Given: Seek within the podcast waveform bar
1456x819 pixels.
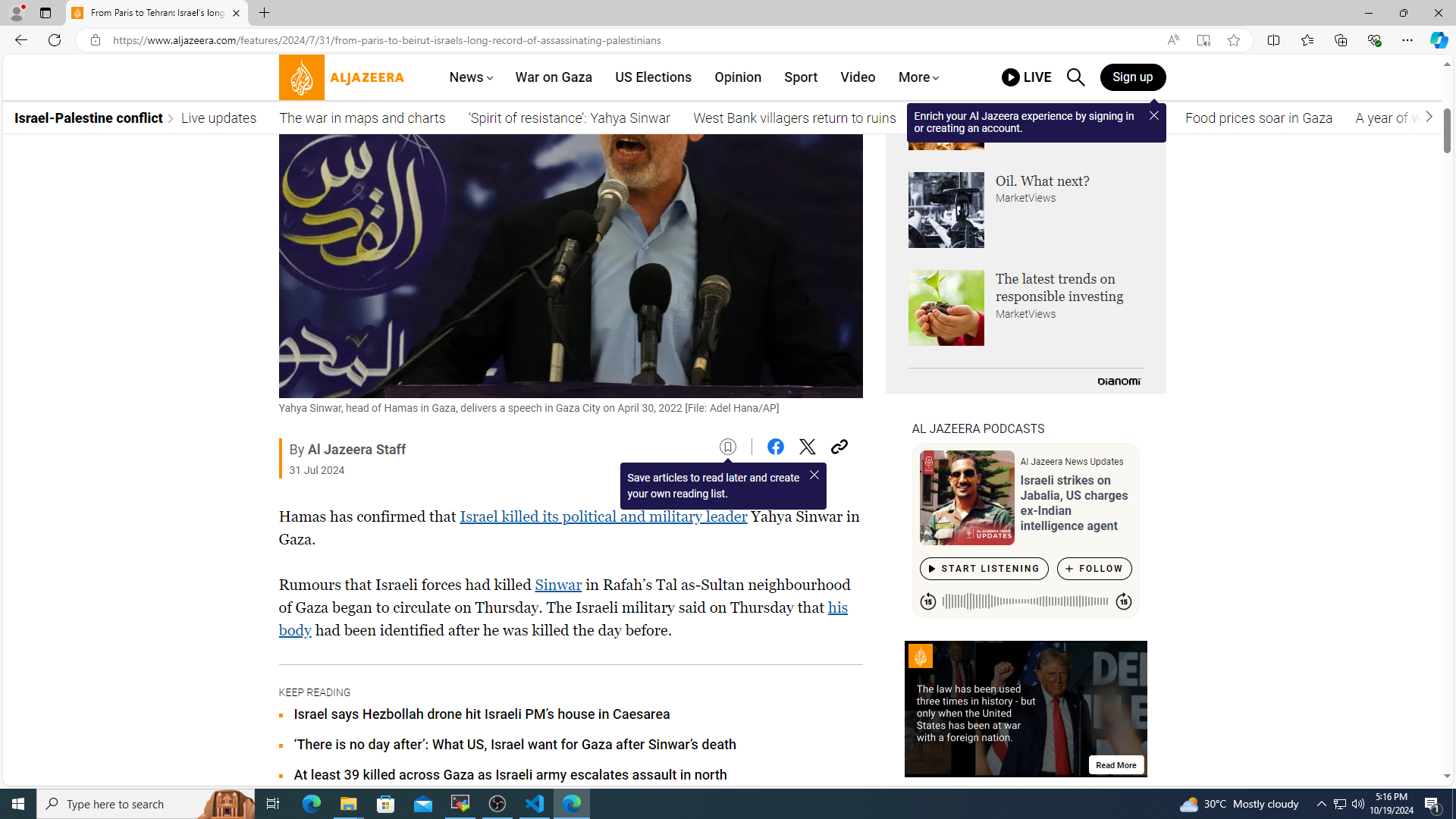Looking at the screenshot, I should (x=1025, y=601).
